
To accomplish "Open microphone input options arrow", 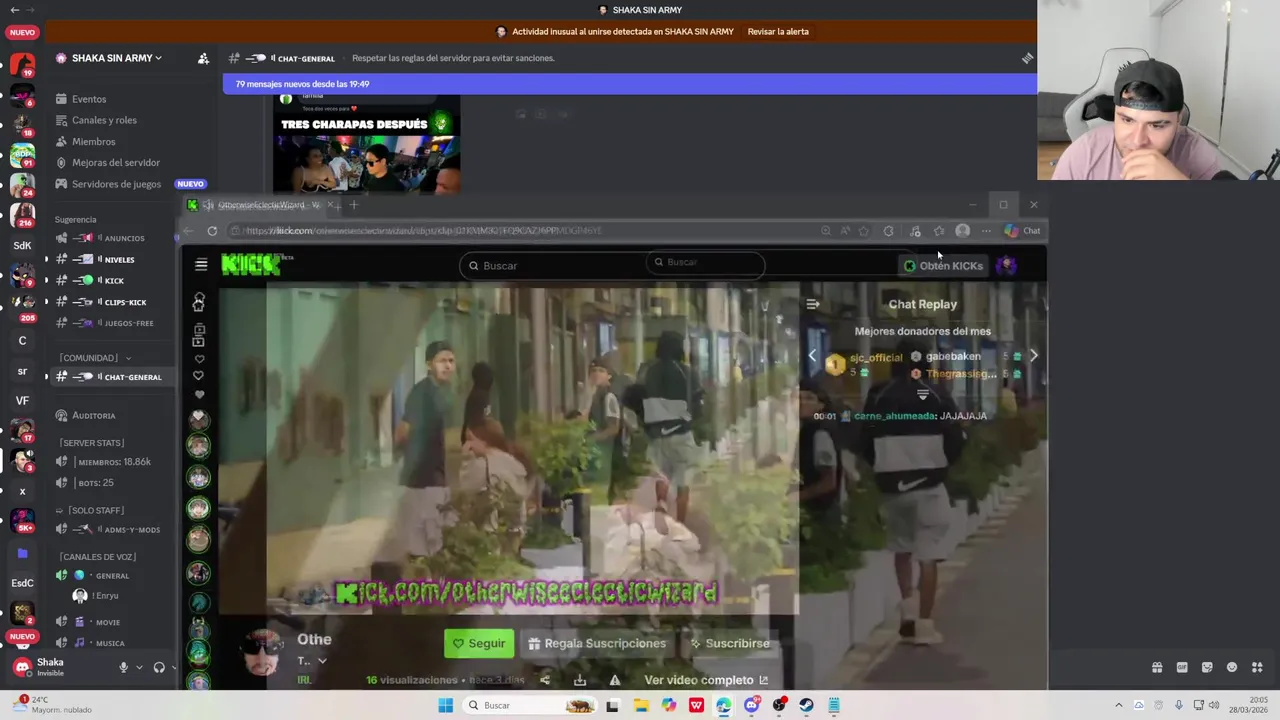I will pyautogui.click(x=139, y=667).
